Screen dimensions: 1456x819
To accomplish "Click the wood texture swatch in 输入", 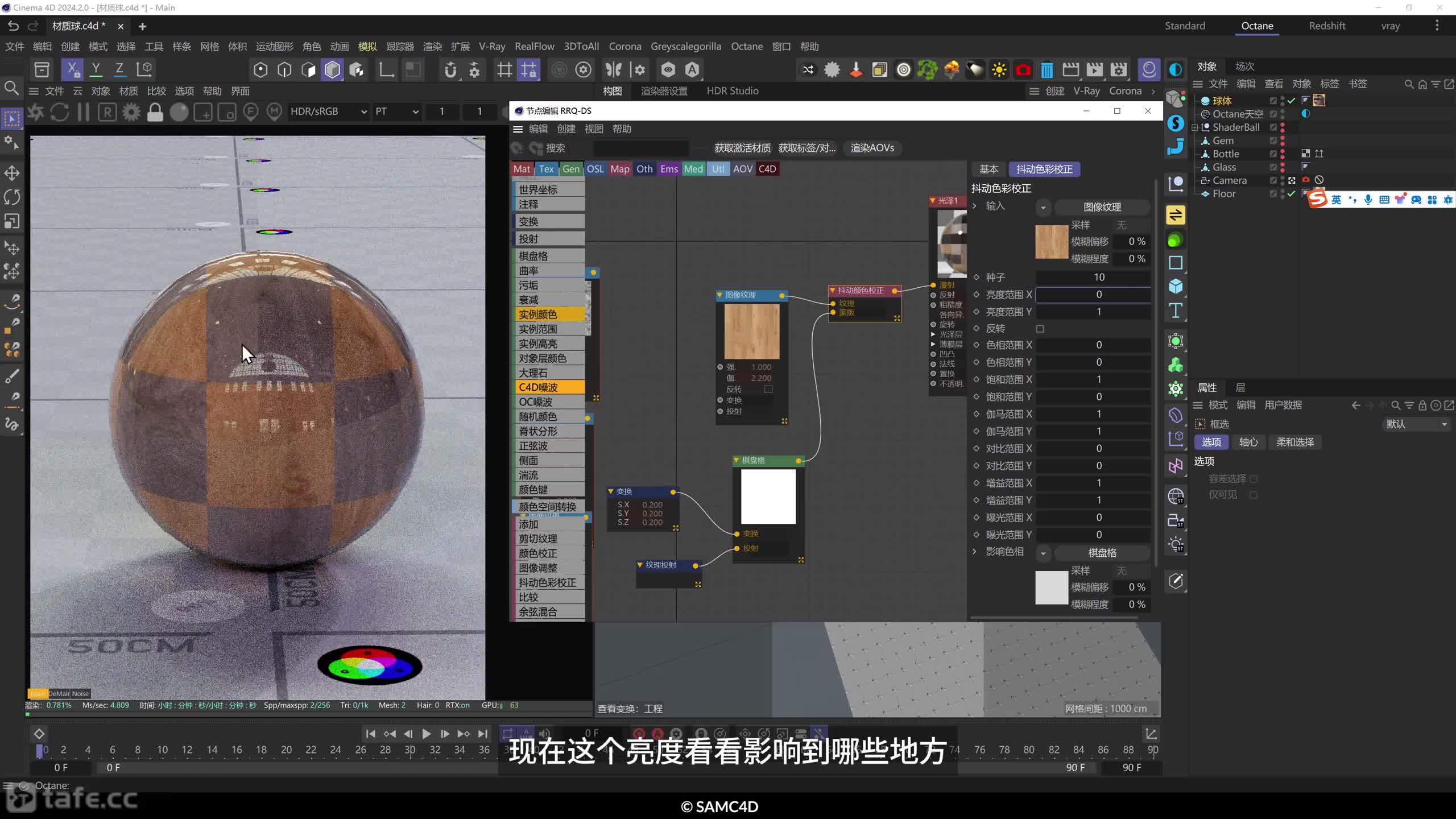I will [x=1052, y=242].
